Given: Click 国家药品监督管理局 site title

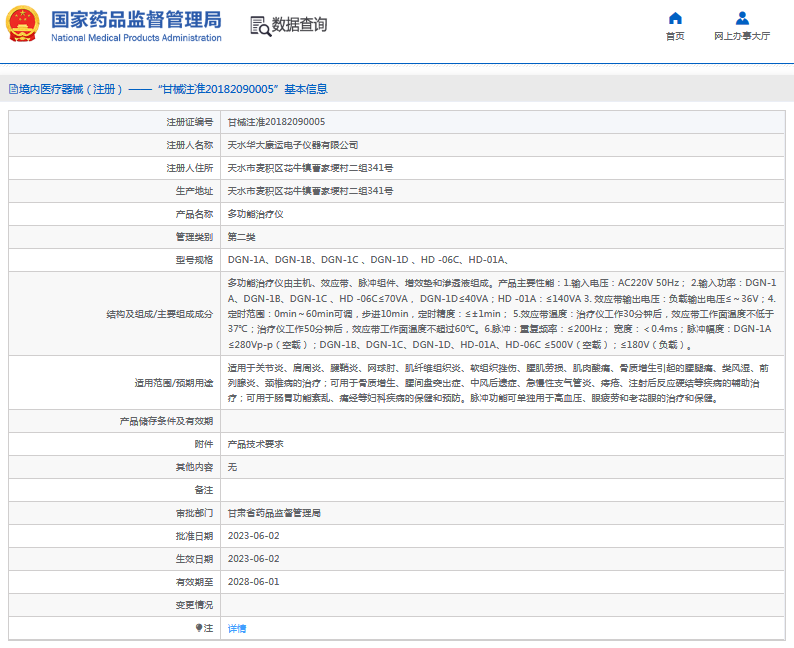Looking at the screenshot, I should point(136,19).
